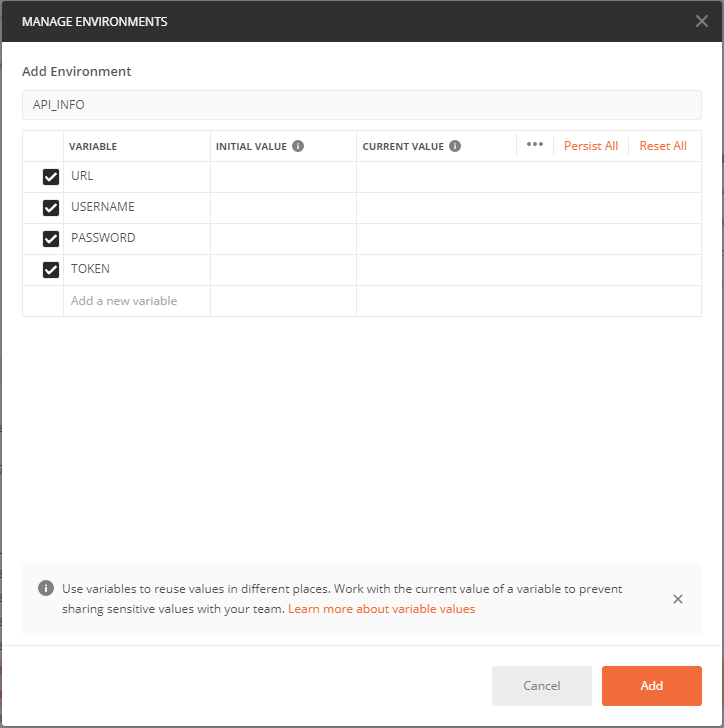Open the three-dots column options menu
The width and height of the screenshot is (724, 728).
pyautogui.click(x=535, y=144)
